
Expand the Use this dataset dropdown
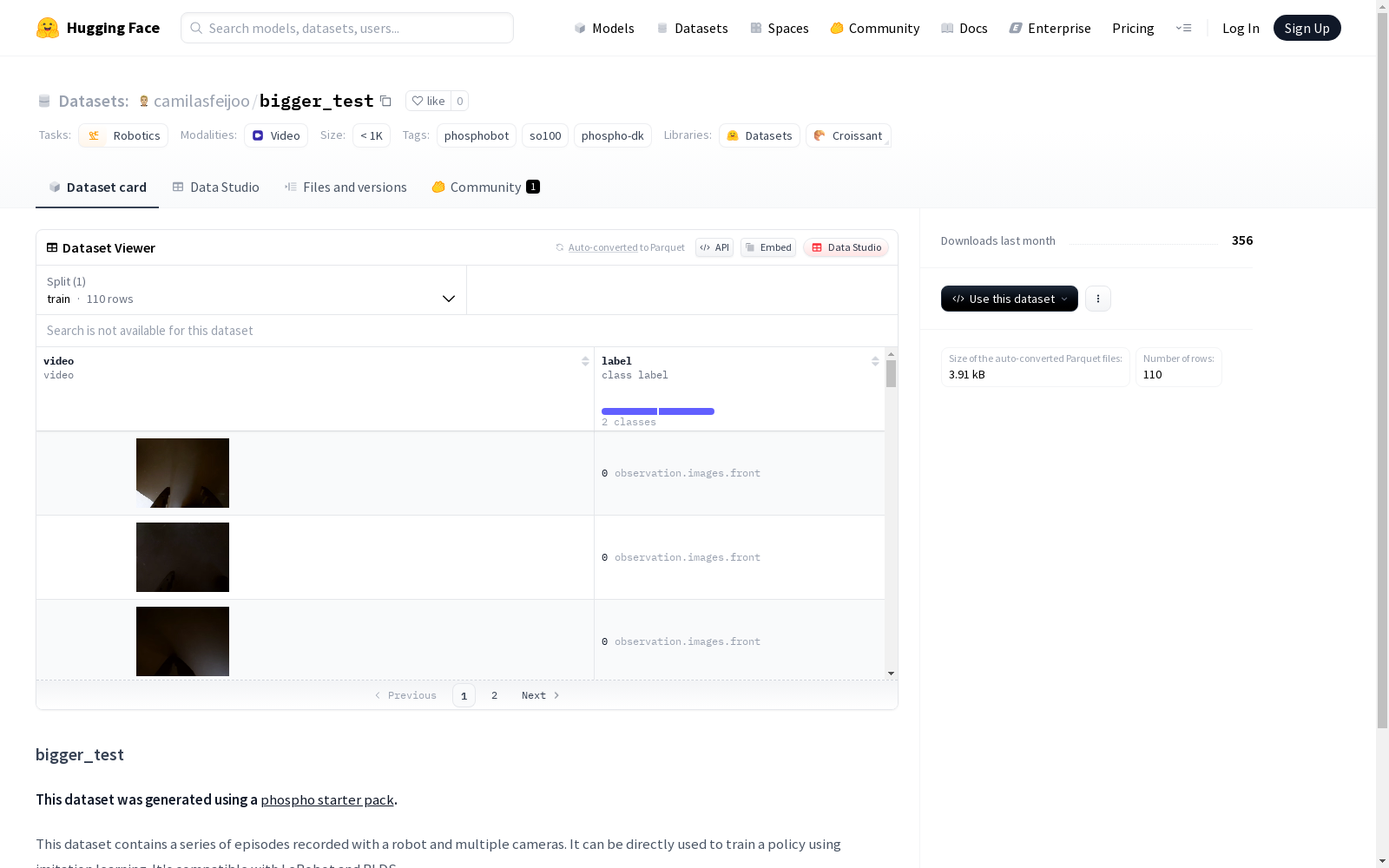1010,299
